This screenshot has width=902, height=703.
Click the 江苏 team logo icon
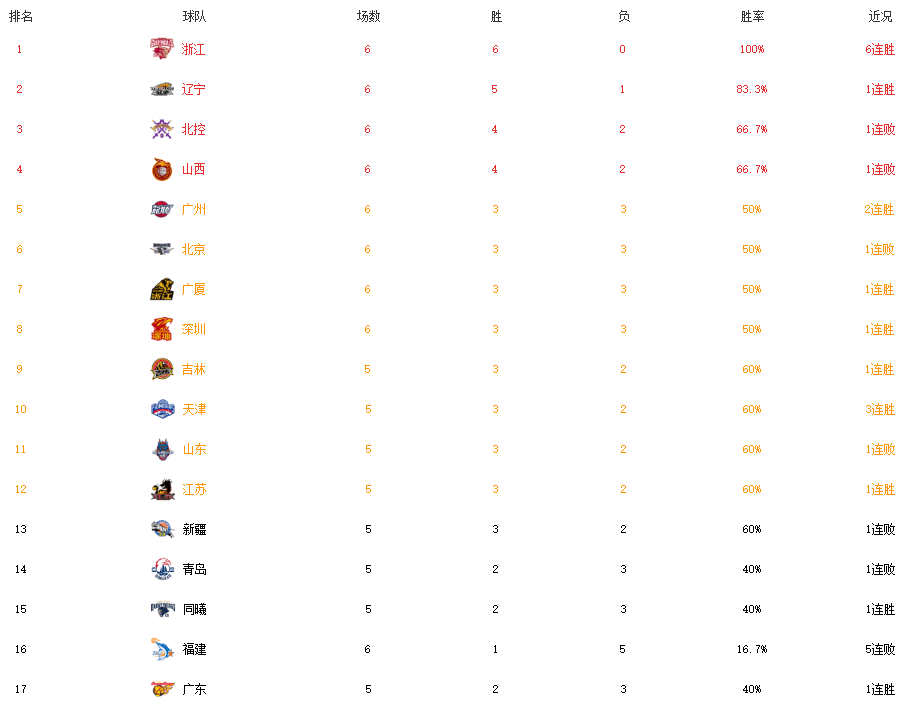pyautogui.click(x=162, y=489)
